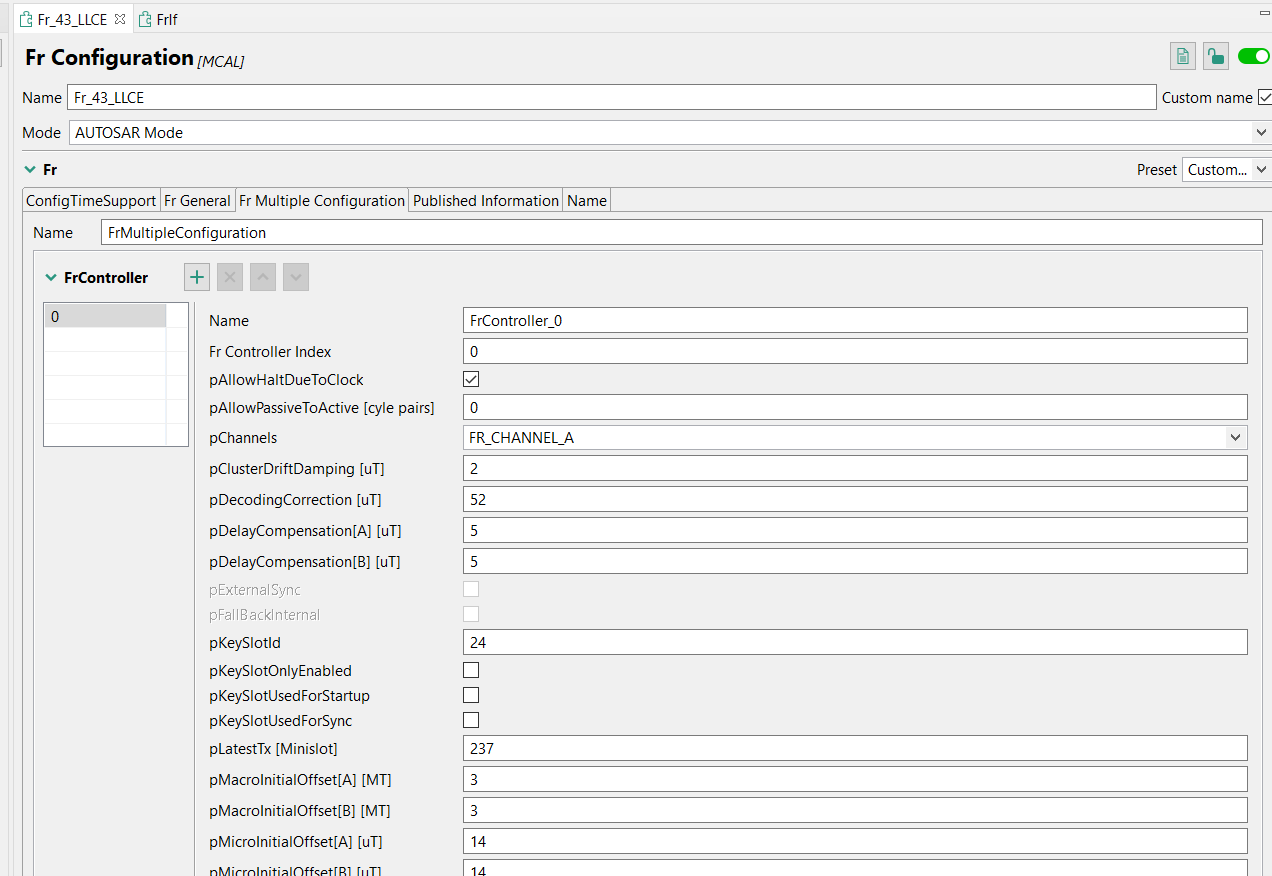Click the move up arrow in FrController toolbar

pyautogui.click(x=262, y=277)
